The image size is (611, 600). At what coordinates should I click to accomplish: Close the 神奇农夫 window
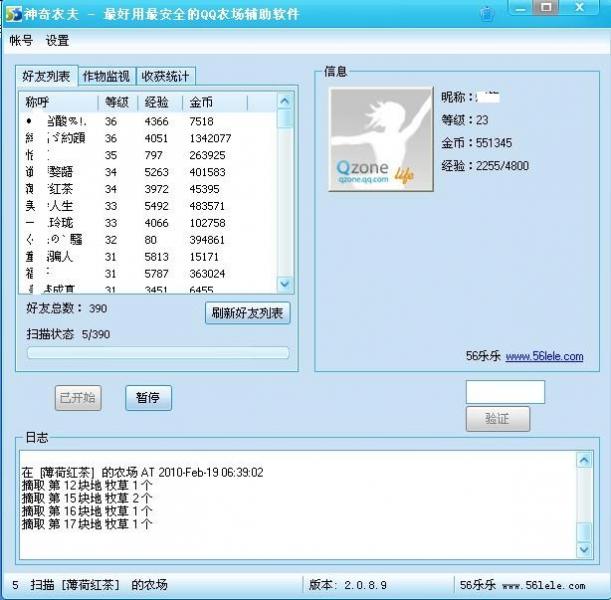click(579, 7)
